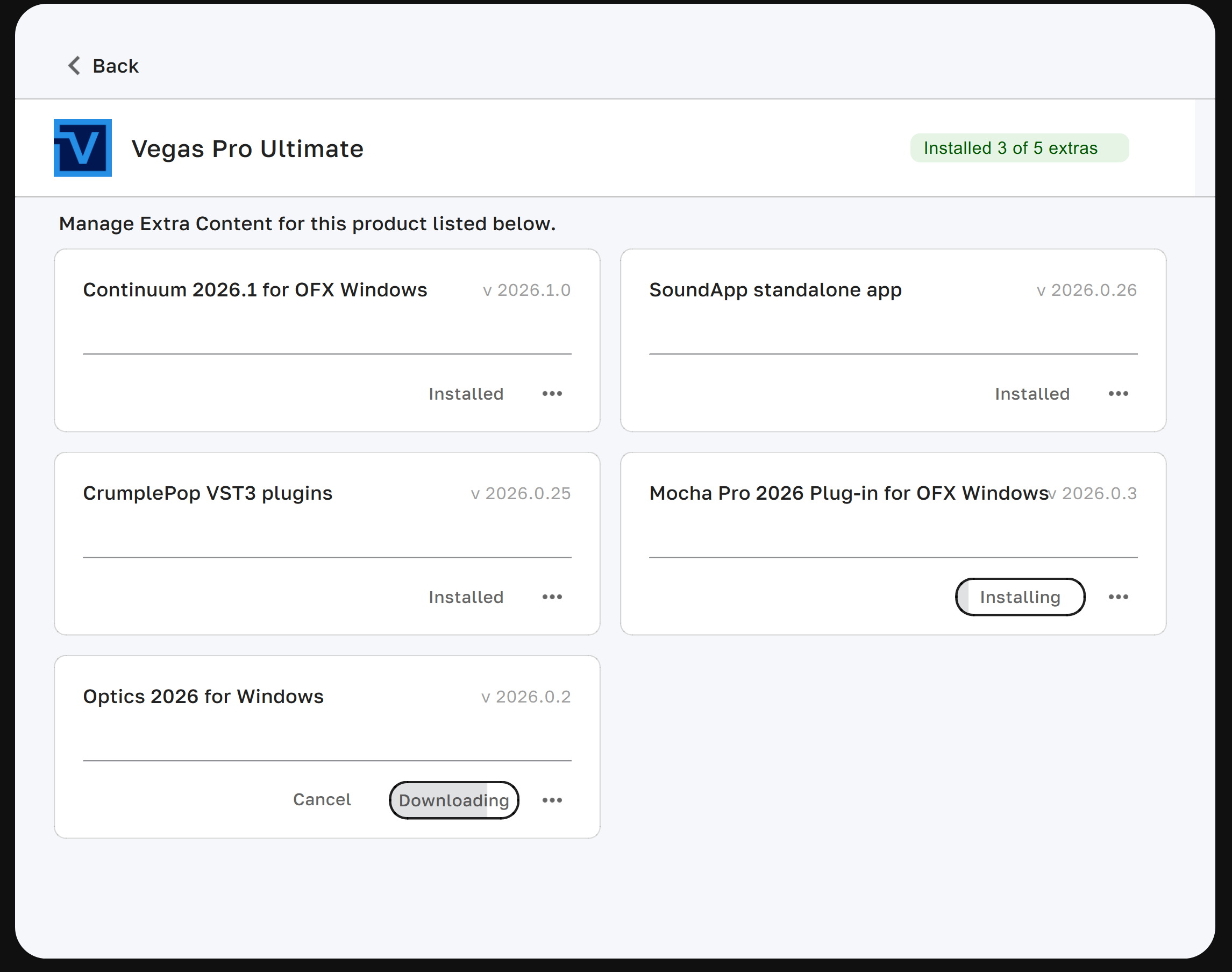The height and width of the screenshot is (972, 1232).
Task: Open more options for SoundApp standalone app
Action: coord(1118,394)
